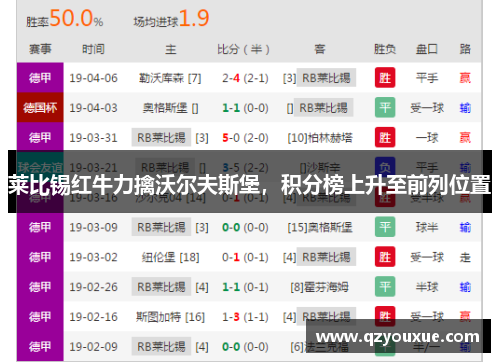Click the 2-4 score of the 19-04-06 match
500x362 pixels.
231,78
